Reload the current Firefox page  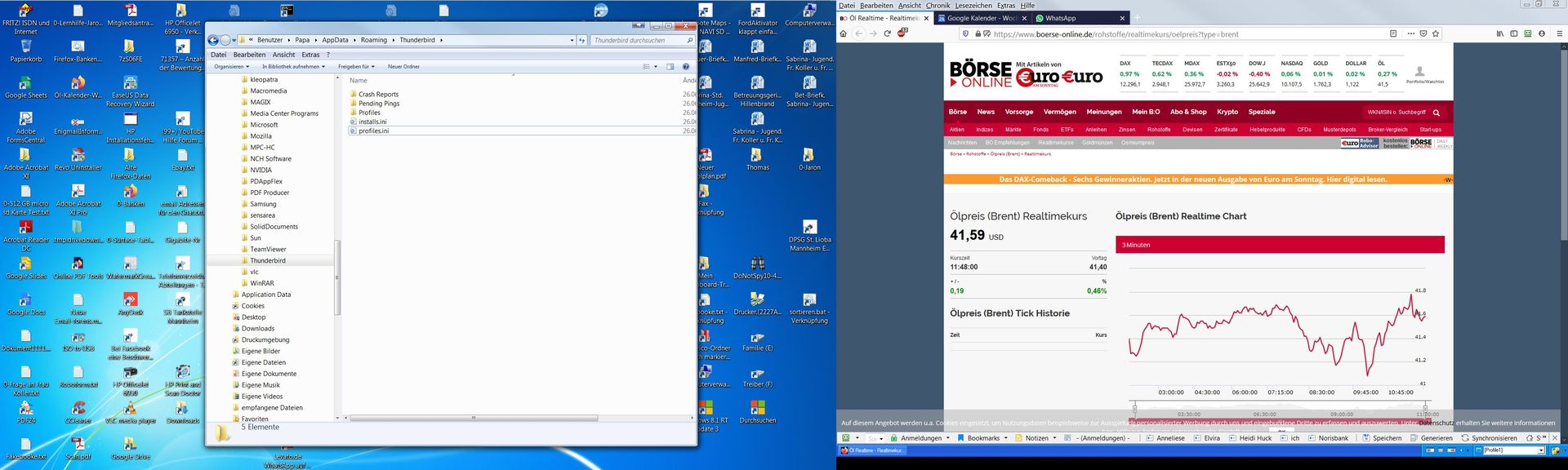pos(887,33)
